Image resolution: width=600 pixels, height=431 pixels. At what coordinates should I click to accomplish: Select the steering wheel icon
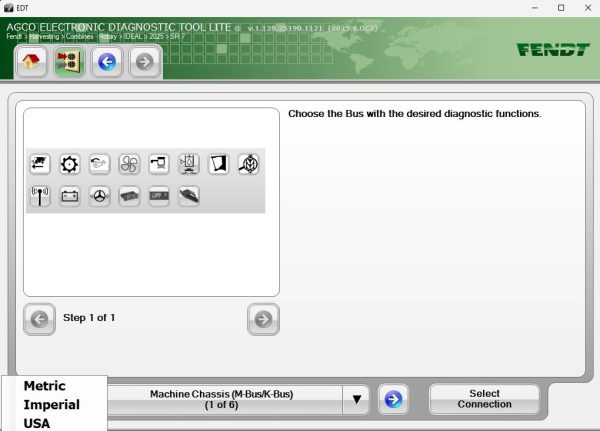click(x=99, y=196)
